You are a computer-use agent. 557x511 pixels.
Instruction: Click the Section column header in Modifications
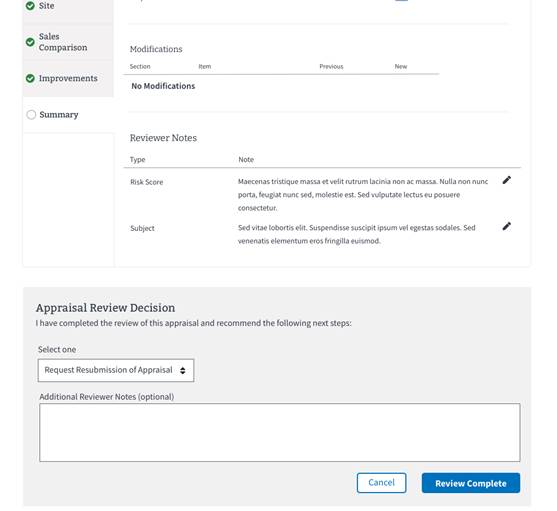pyautogui.click(x=140, y=66)
